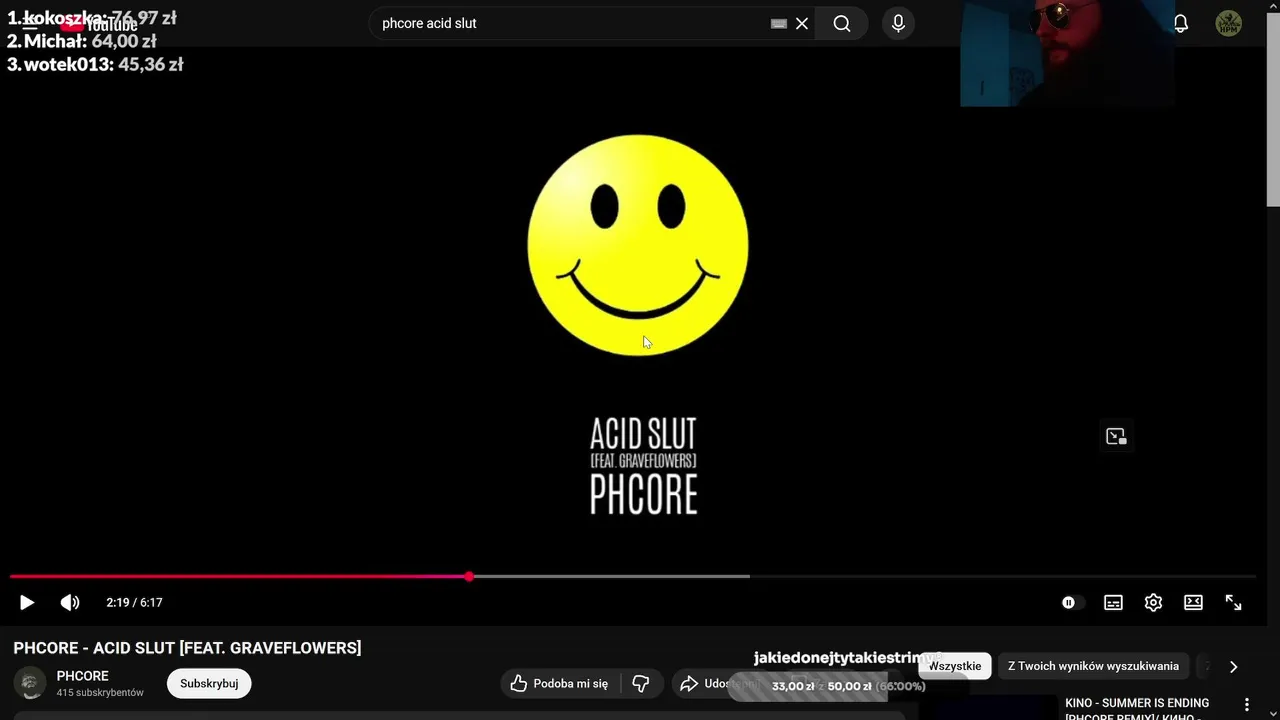Turn on subtitles/captions
1280x720 pixels.
point(1113,602)
